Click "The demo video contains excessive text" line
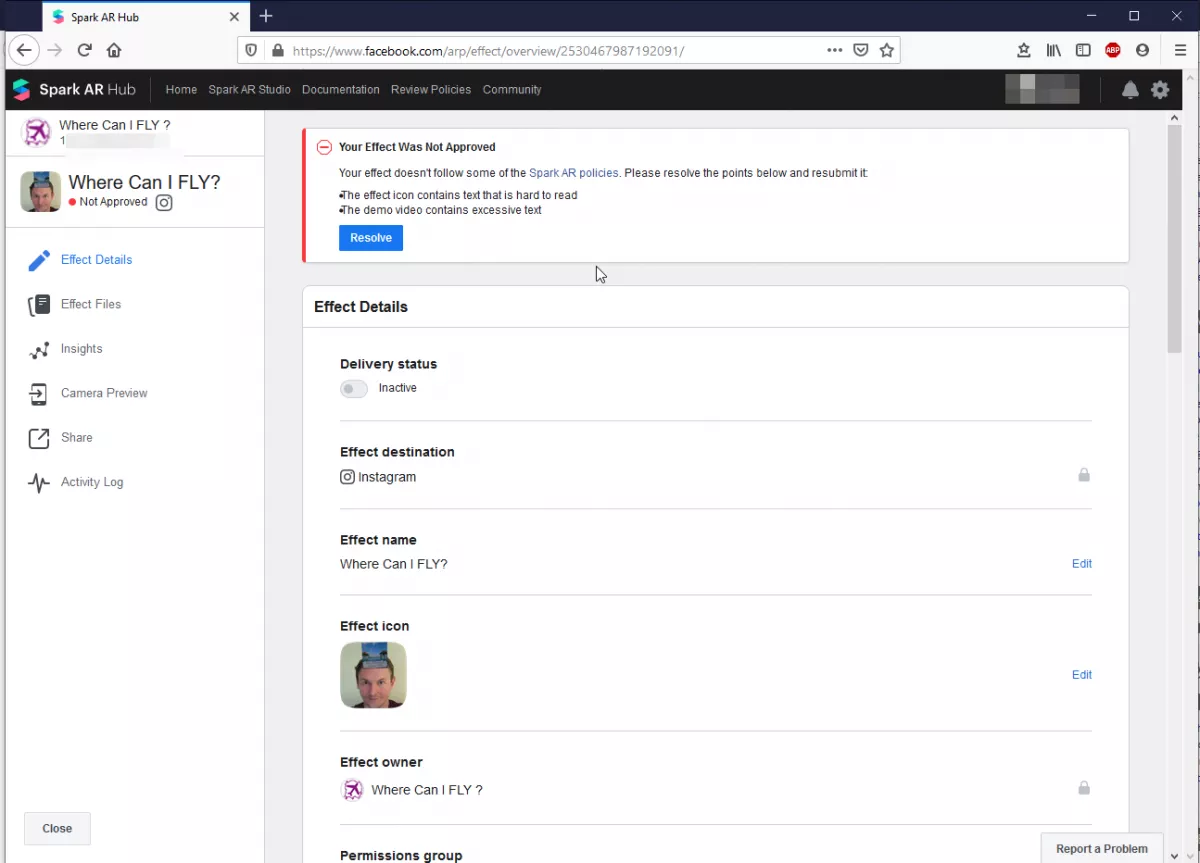Image resolution: width=1200 pixels, height=863 pixels. click(x=441, y=210)
